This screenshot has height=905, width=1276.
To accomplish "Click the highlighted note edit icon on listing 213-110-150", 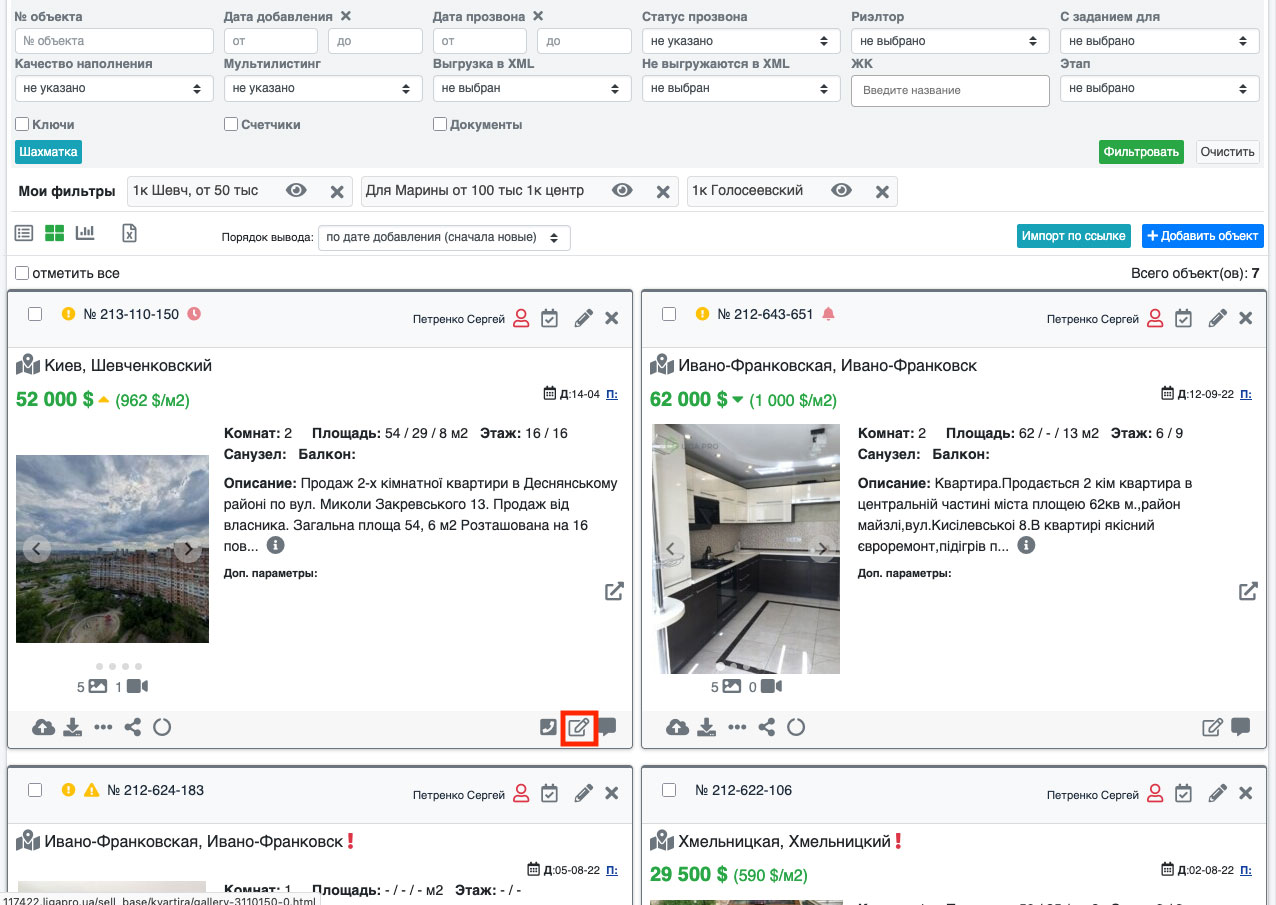I will [579, 727].
